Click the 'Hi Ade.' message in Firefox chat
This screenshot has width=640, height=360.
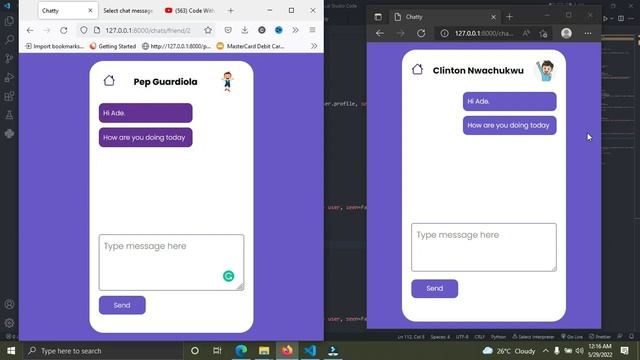pyautogui.click(x=145, y=113)
